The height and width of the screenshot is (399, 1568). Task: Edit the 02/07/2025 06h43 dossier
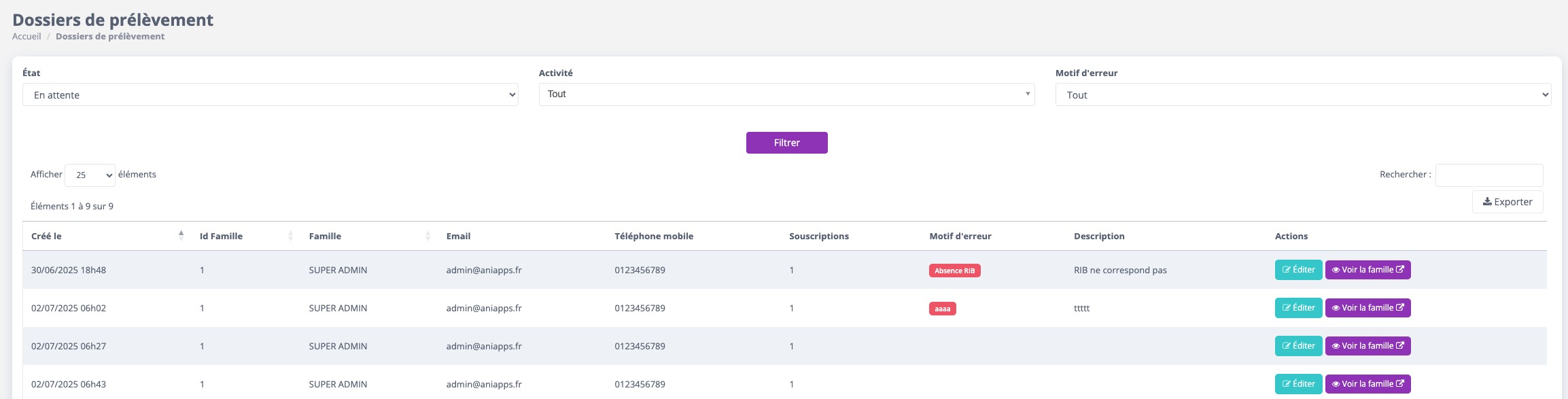point(1298,384)
